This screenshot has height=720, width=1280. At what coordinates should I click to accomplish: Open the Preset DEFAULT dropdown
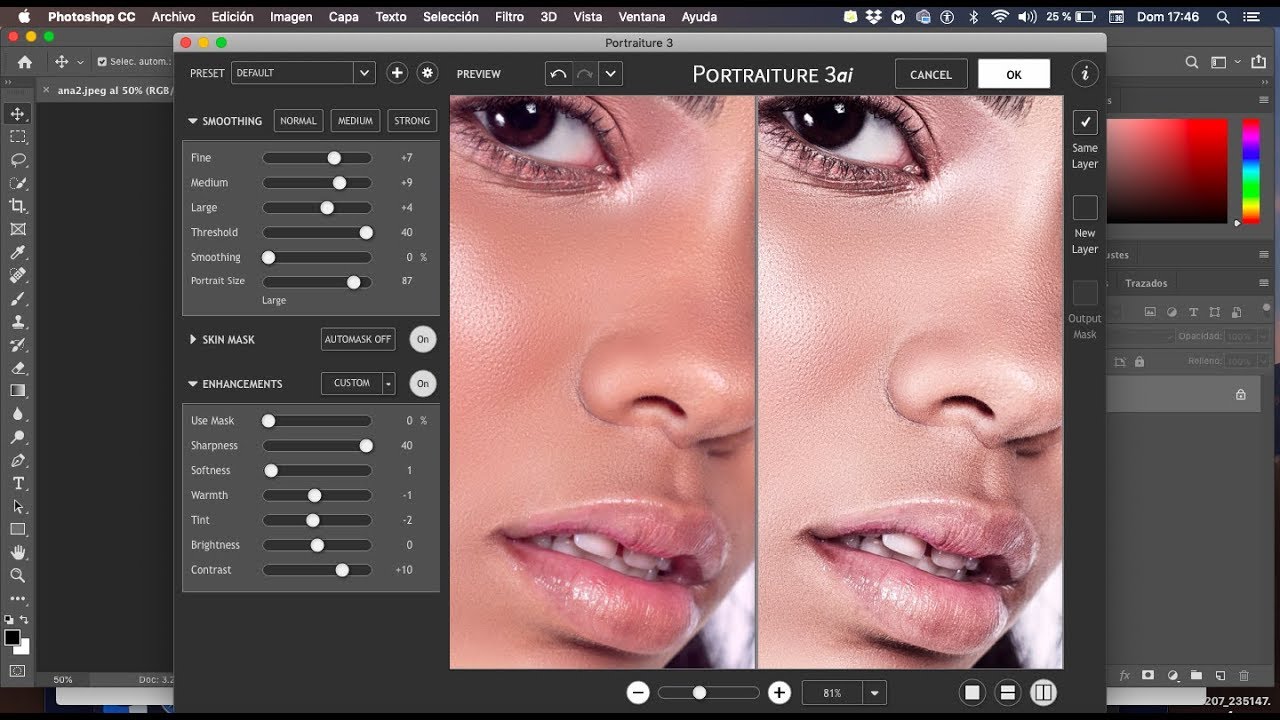point(303,73)
